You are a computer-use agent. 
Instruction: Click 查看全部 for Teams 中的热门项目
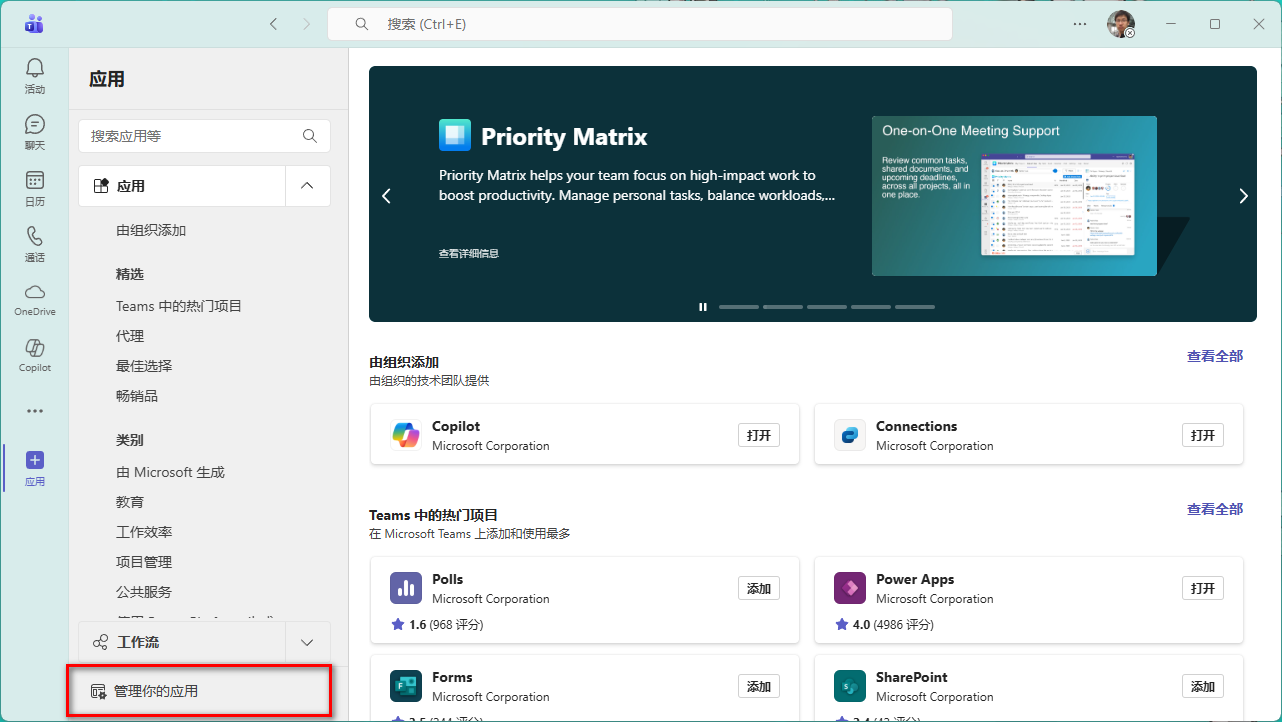(1215, 509)
